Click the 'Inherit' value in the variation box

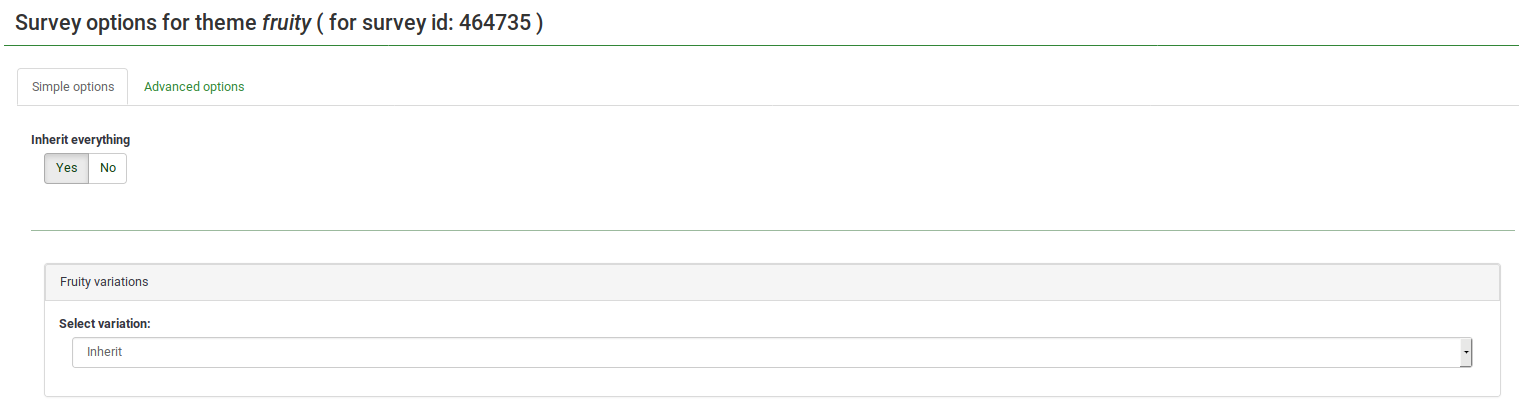pos(104,352)
